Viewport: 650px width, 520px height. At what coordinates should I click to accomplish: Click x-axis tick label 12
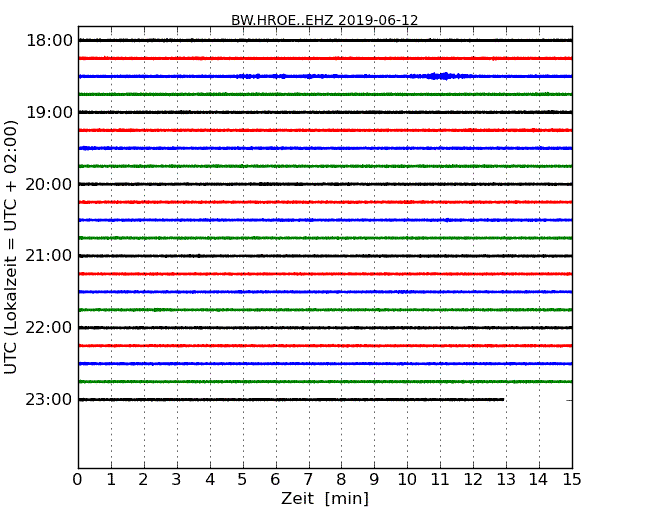pos(473,480)
